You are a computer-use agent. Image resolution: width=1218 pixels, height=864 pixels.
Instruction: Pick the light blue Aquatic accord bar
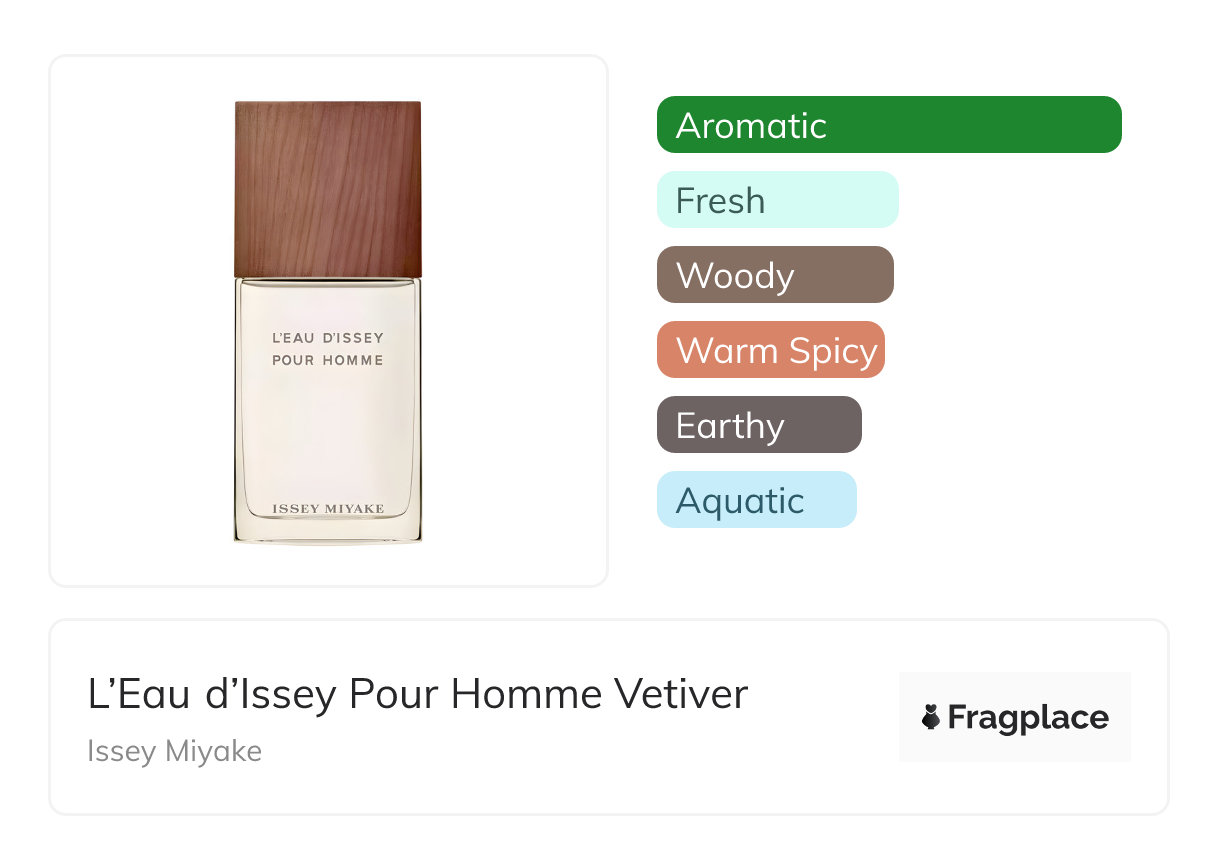756,500
